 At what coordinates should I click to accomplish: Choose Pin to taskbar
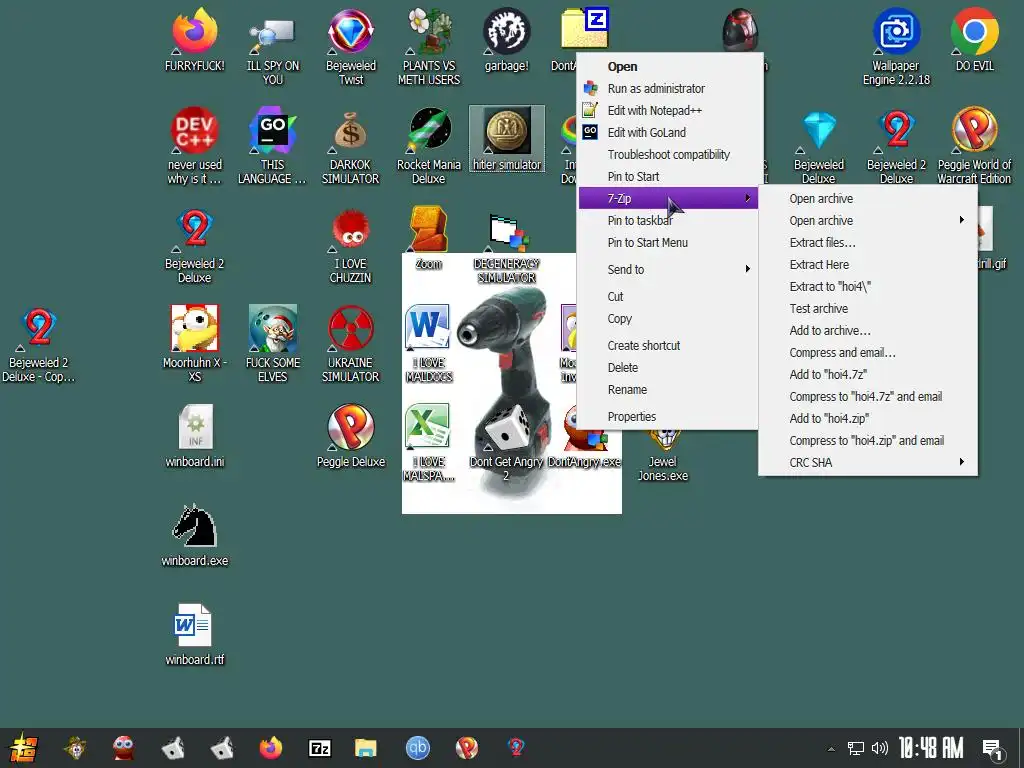[x=668, y=221]
